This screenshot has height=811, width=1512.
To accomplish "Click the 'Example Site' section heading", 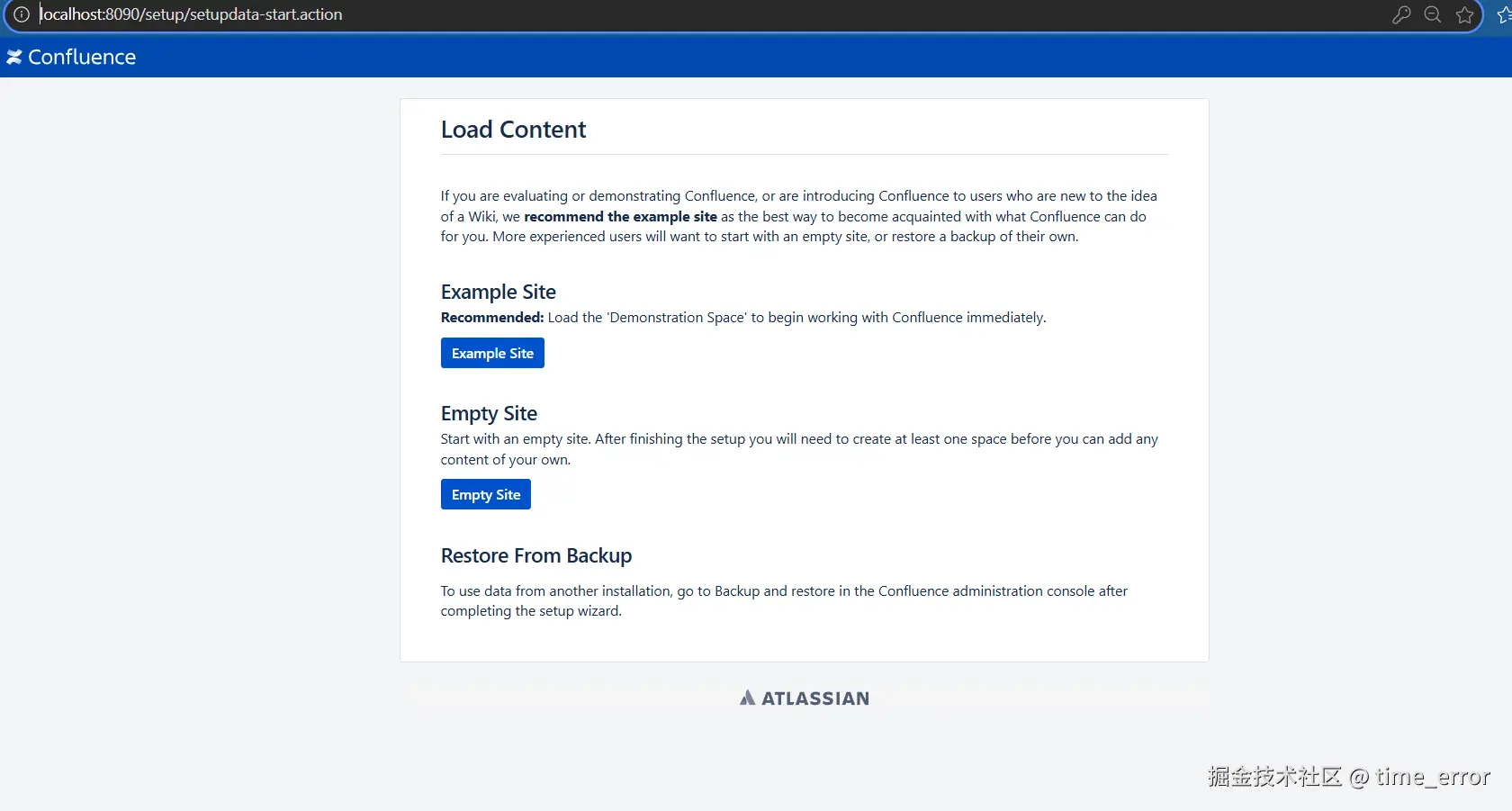I will pyautogui.click(x=499, y=292).
